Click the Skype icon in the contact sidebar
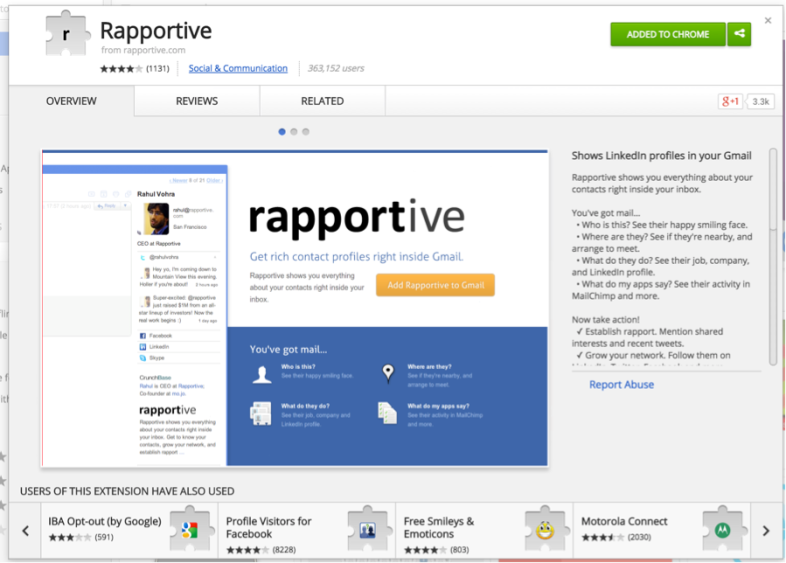This screenshot has height=563, width=786. [x=143, y=358]
